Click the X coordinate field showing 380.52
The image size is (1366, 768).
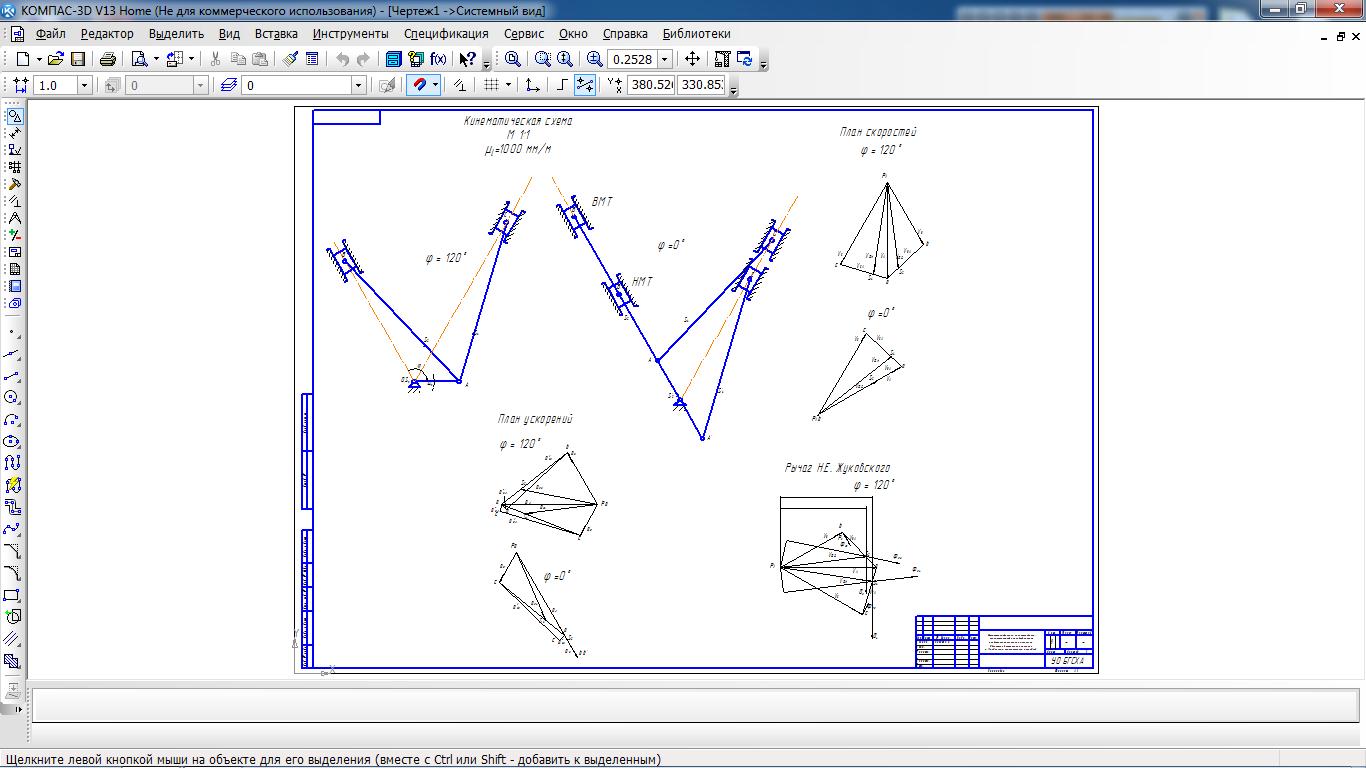point(650,85)
